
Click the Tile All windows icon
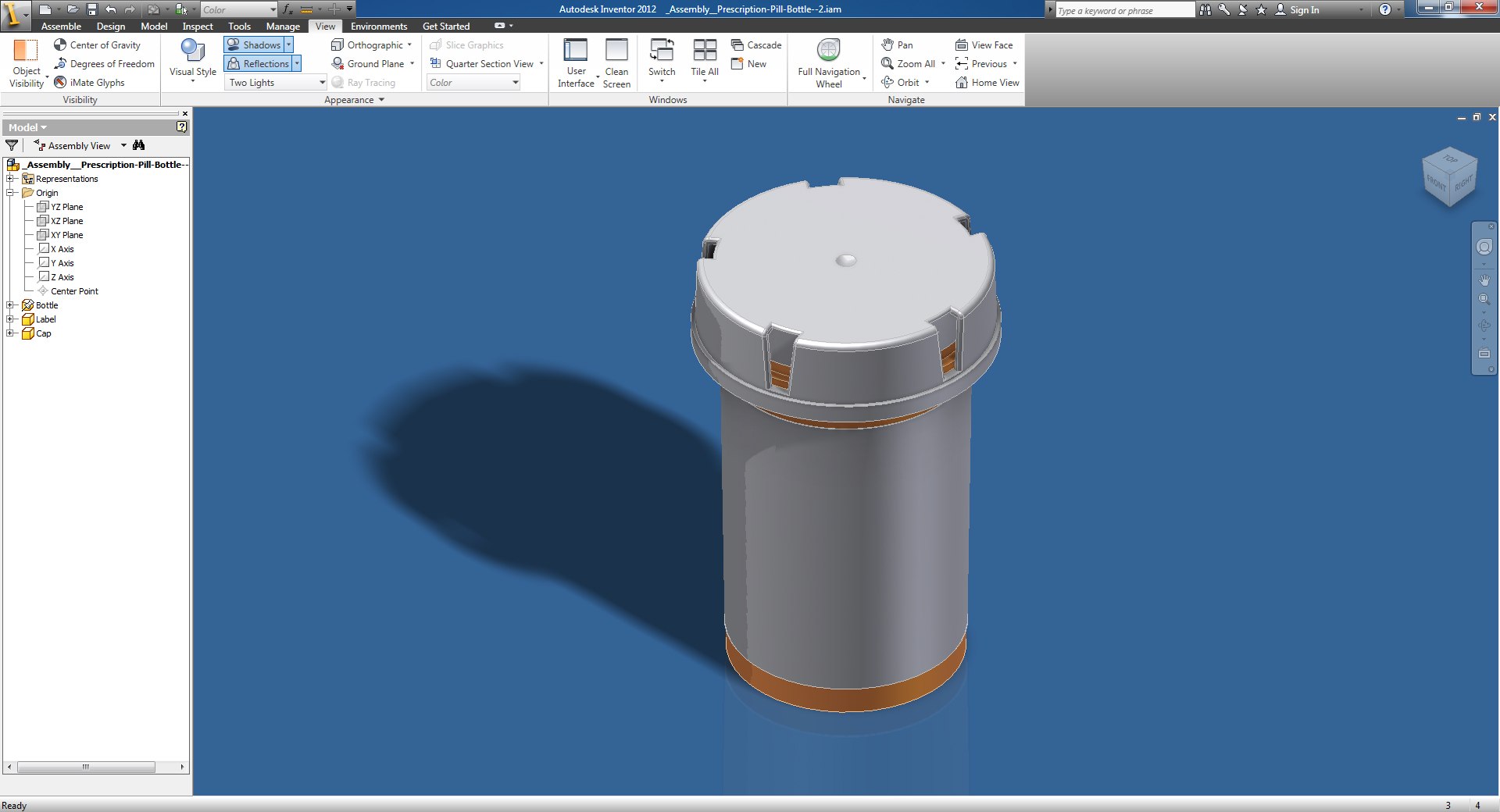pos(705,51)
